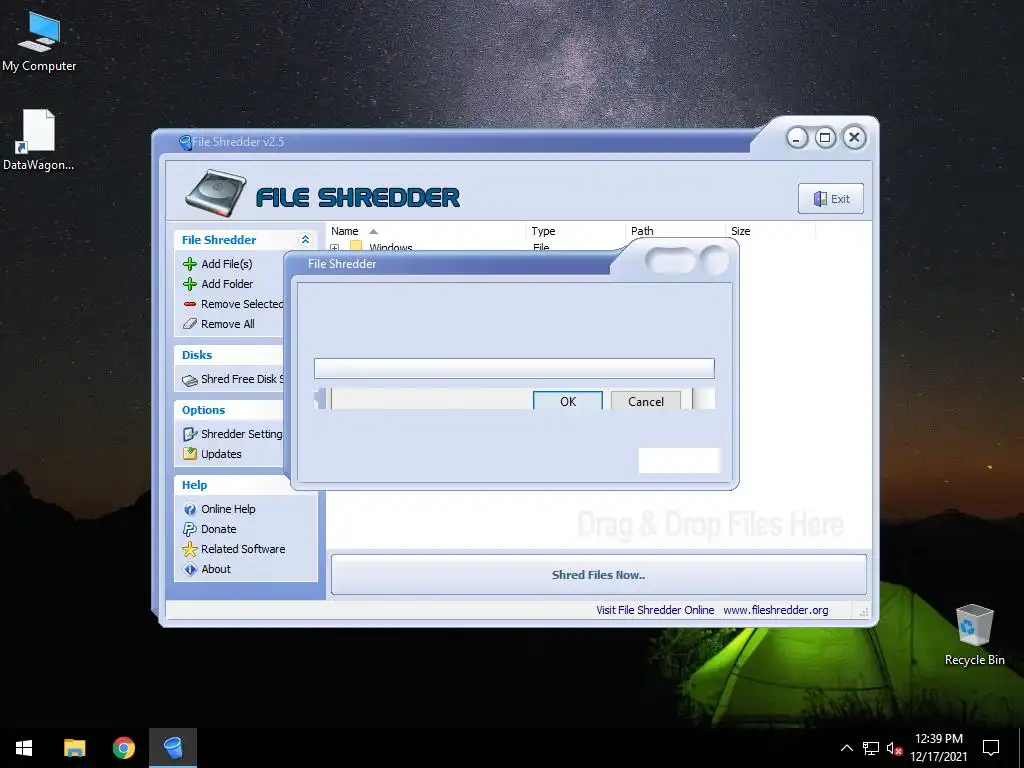Viewport: 1024px width, 768px height.
Task: Click the File Shredder hard drive logo
Action: coord(215,193)
